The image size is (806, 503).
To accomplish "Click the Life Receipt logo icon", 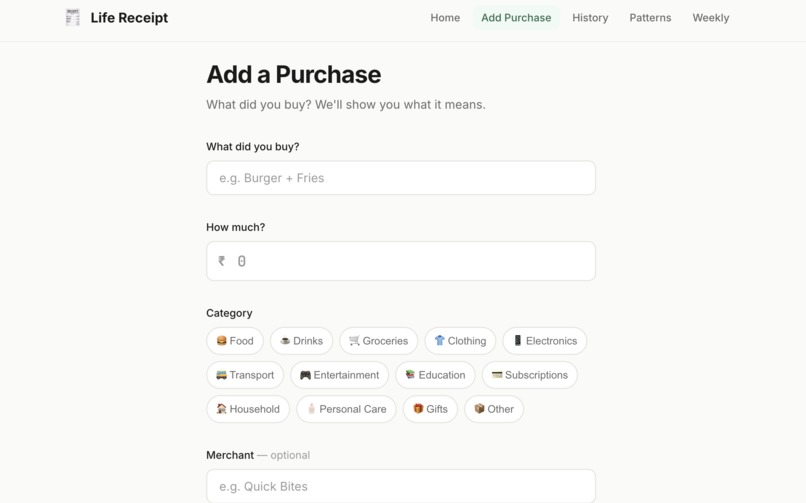I will [72, 17].
